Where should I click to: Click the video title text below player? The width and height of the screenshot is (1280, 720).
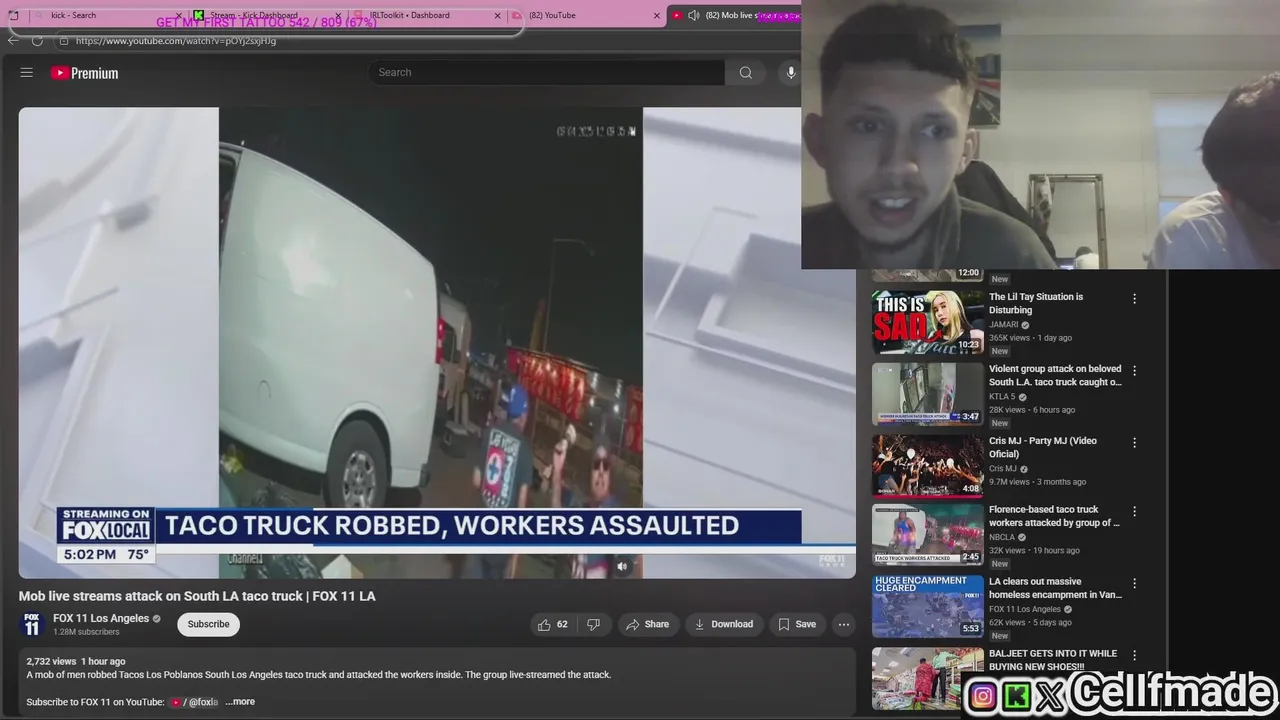[x=197, y=596]
